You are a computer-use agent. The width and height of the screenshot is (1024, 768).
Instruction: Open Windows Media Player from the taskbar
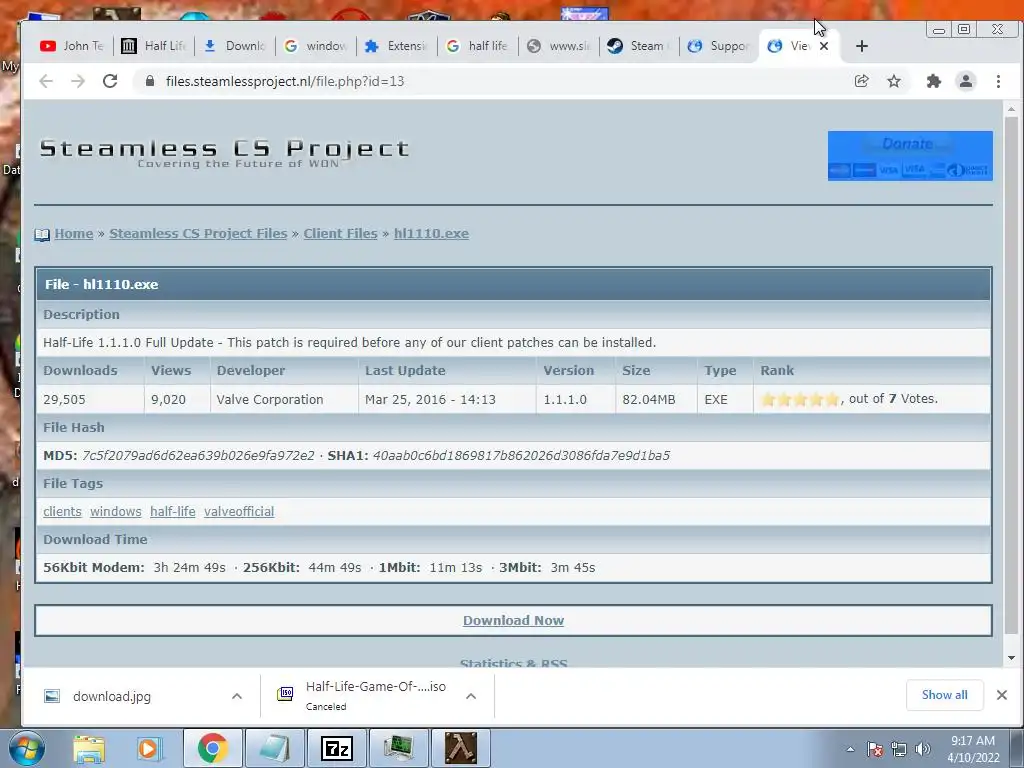(149, 748)
